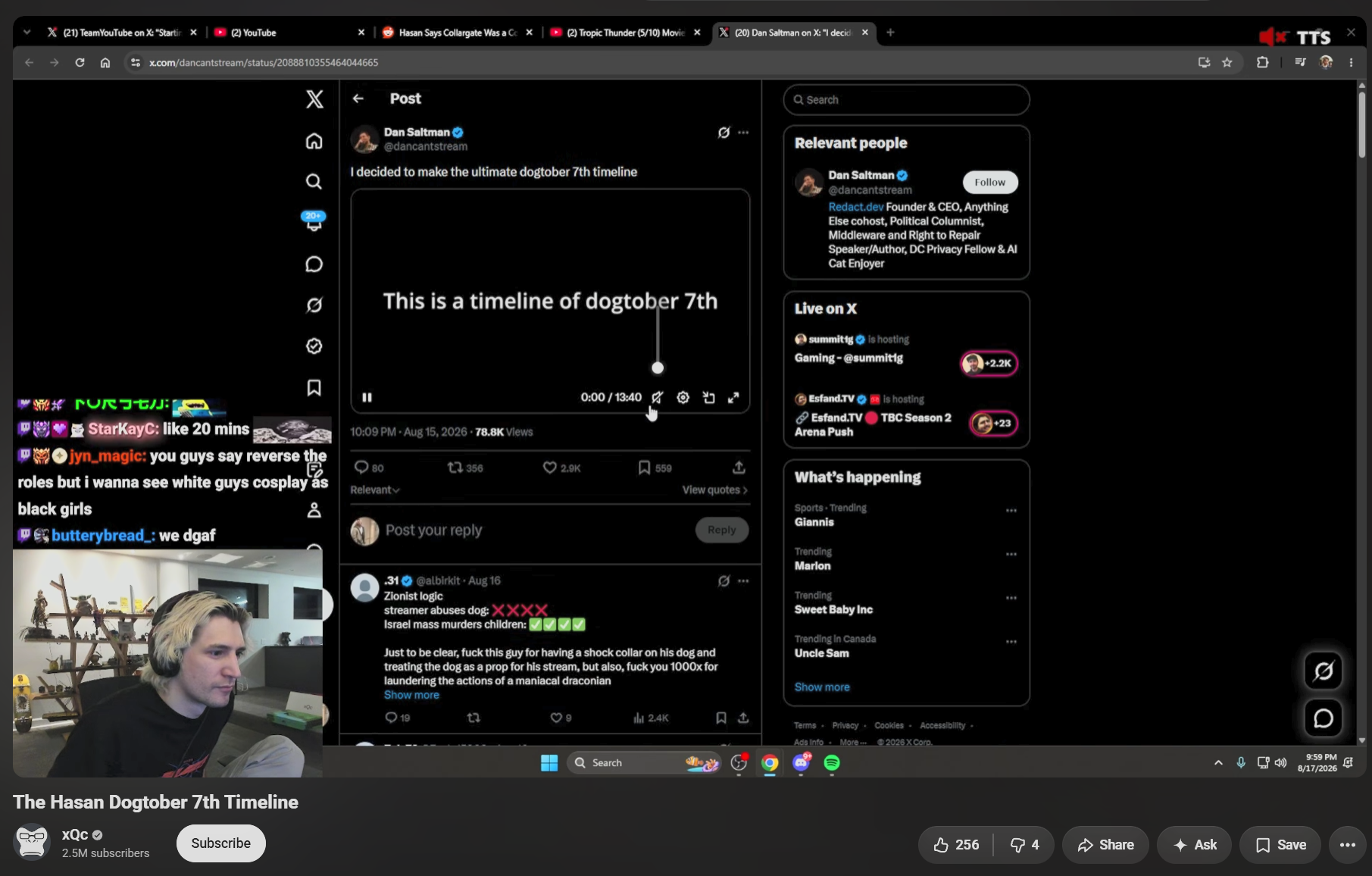This screenshot has width=1372, height=876.
Task: Open more options for Sweet Baby Inc trend
Action: pyautogui.click(x=1011, y=599)
